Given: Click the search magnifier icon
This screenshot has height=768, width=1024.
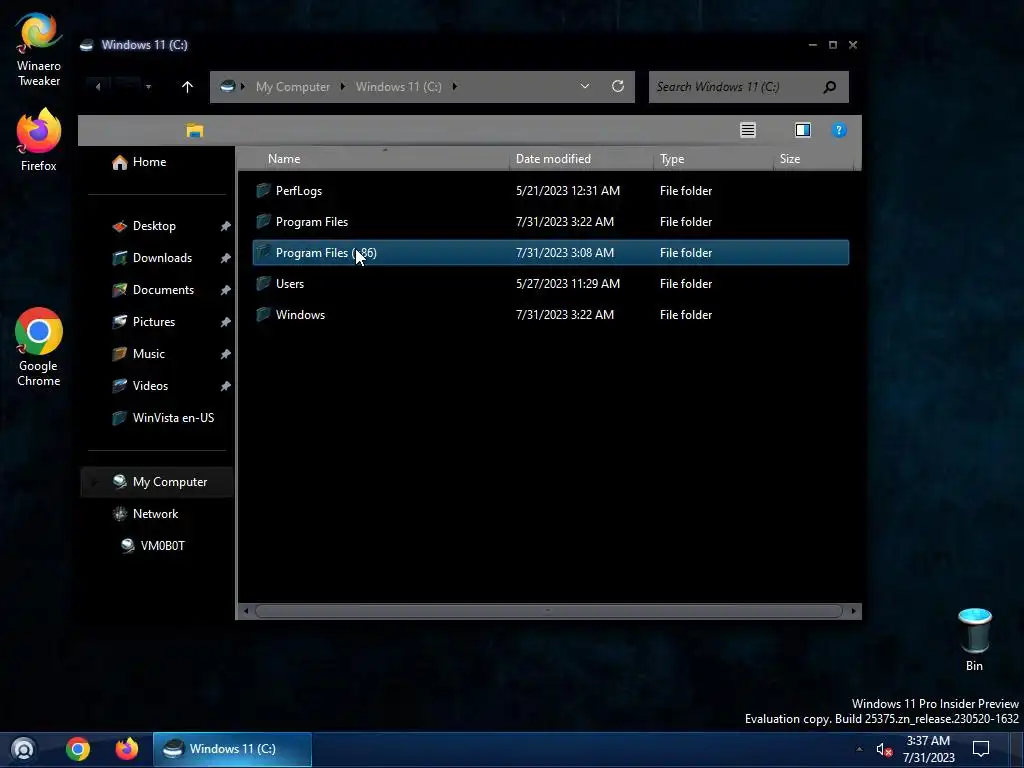Looking at the screenshot, I should click(830, 87).
